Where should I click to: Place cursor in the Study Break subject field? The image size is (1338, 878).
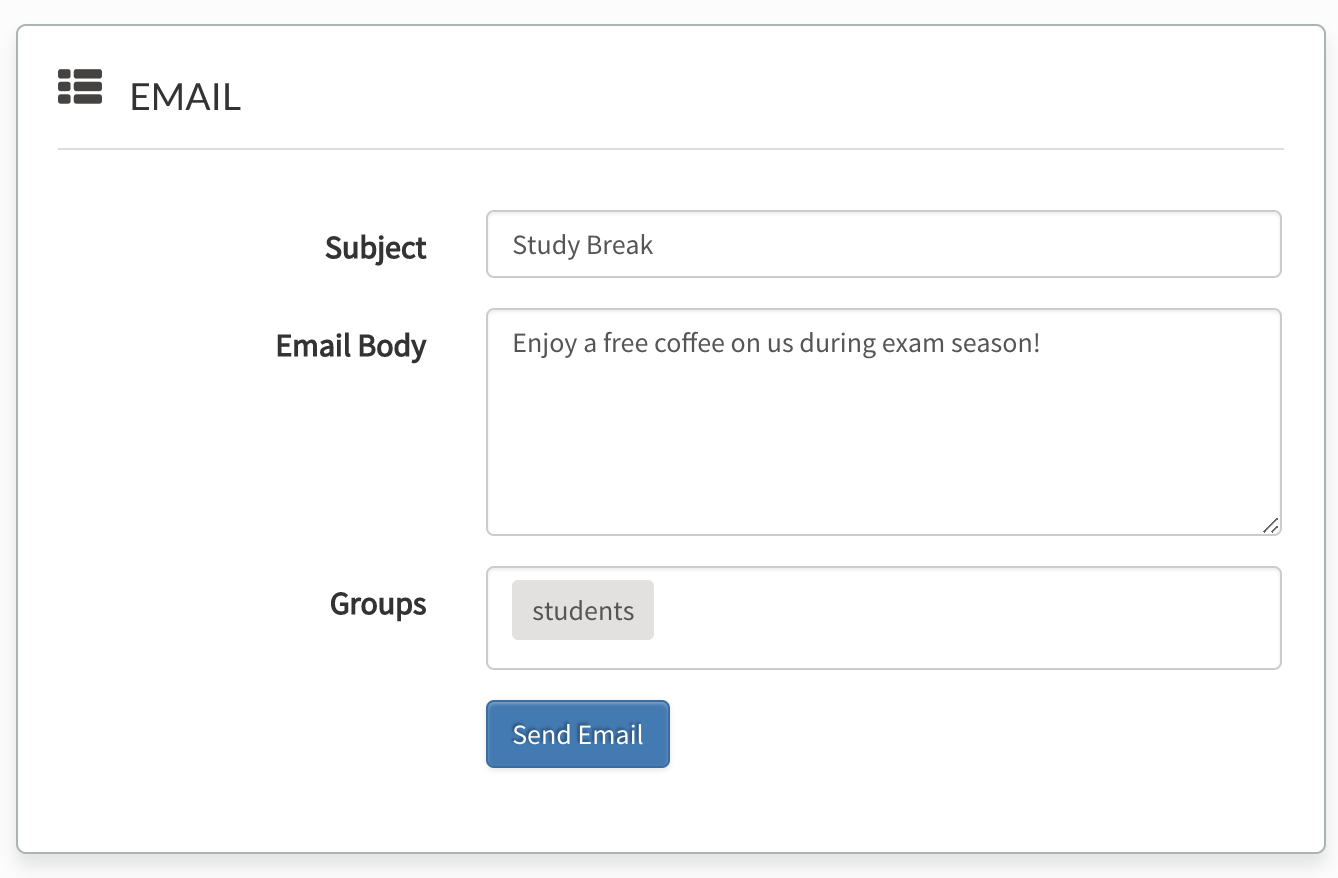pos(883,243)
